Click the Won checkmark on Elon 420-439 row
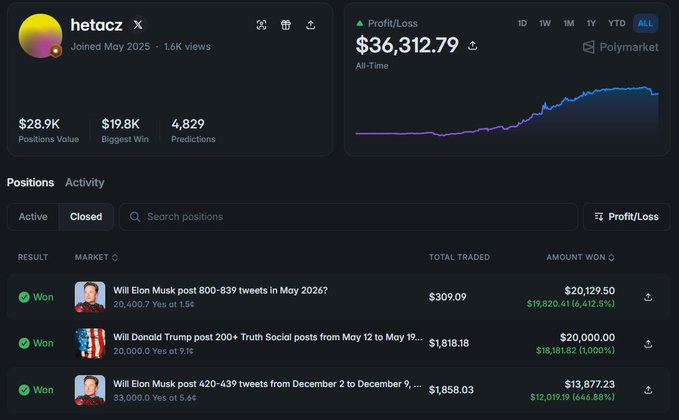Viewport: 679px width, 420px height. (x=24, y=390)
